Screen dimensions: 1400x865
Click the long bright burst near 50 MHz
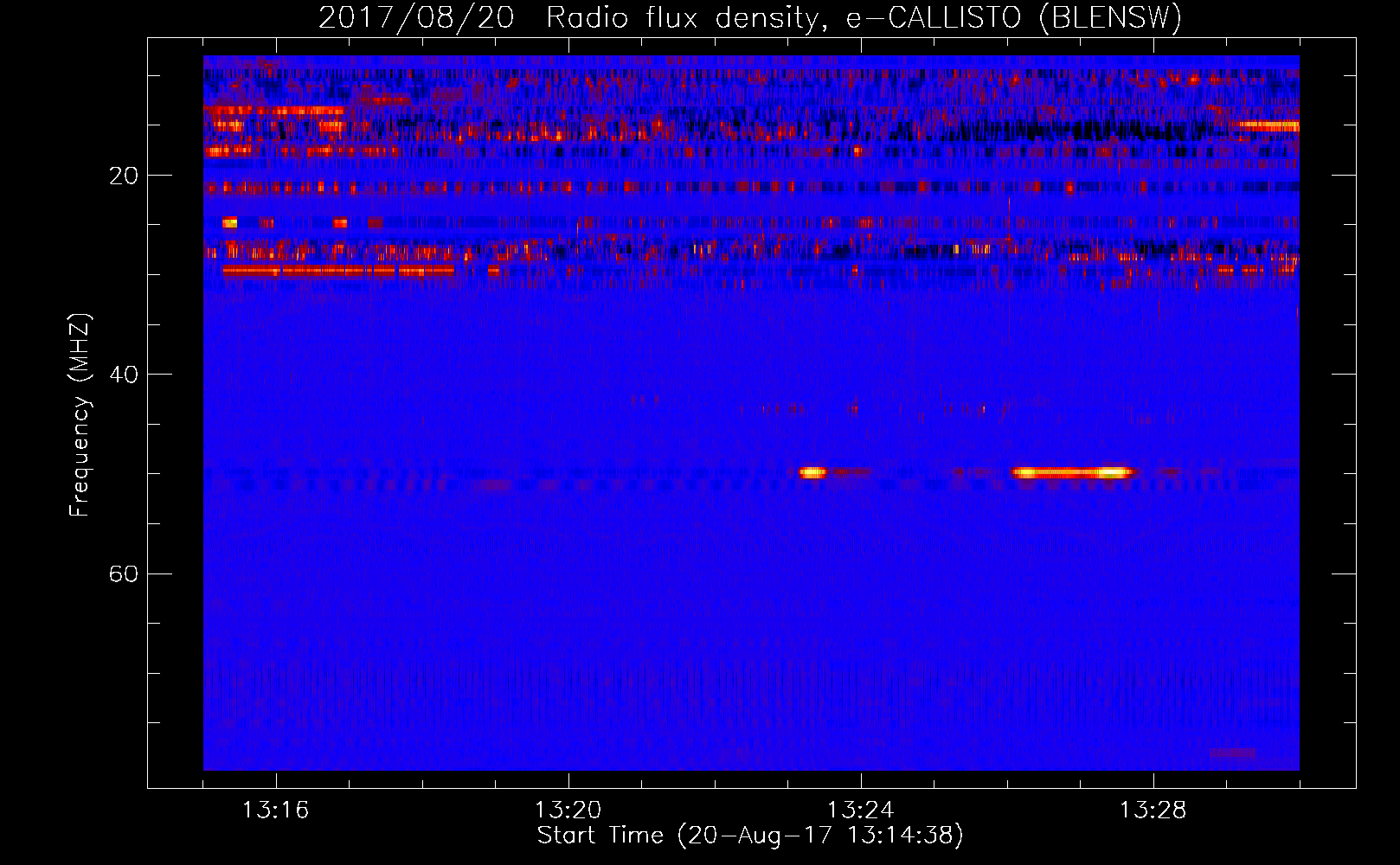[1072, 473]
